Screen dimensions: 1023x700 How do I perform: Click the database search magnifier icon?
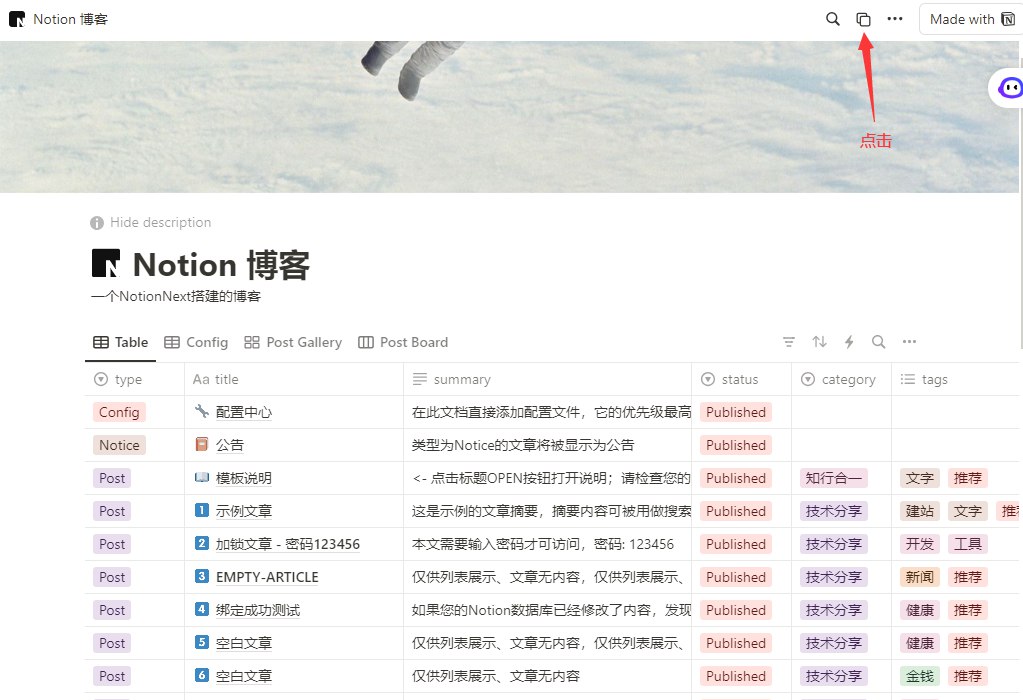(879, 342)
